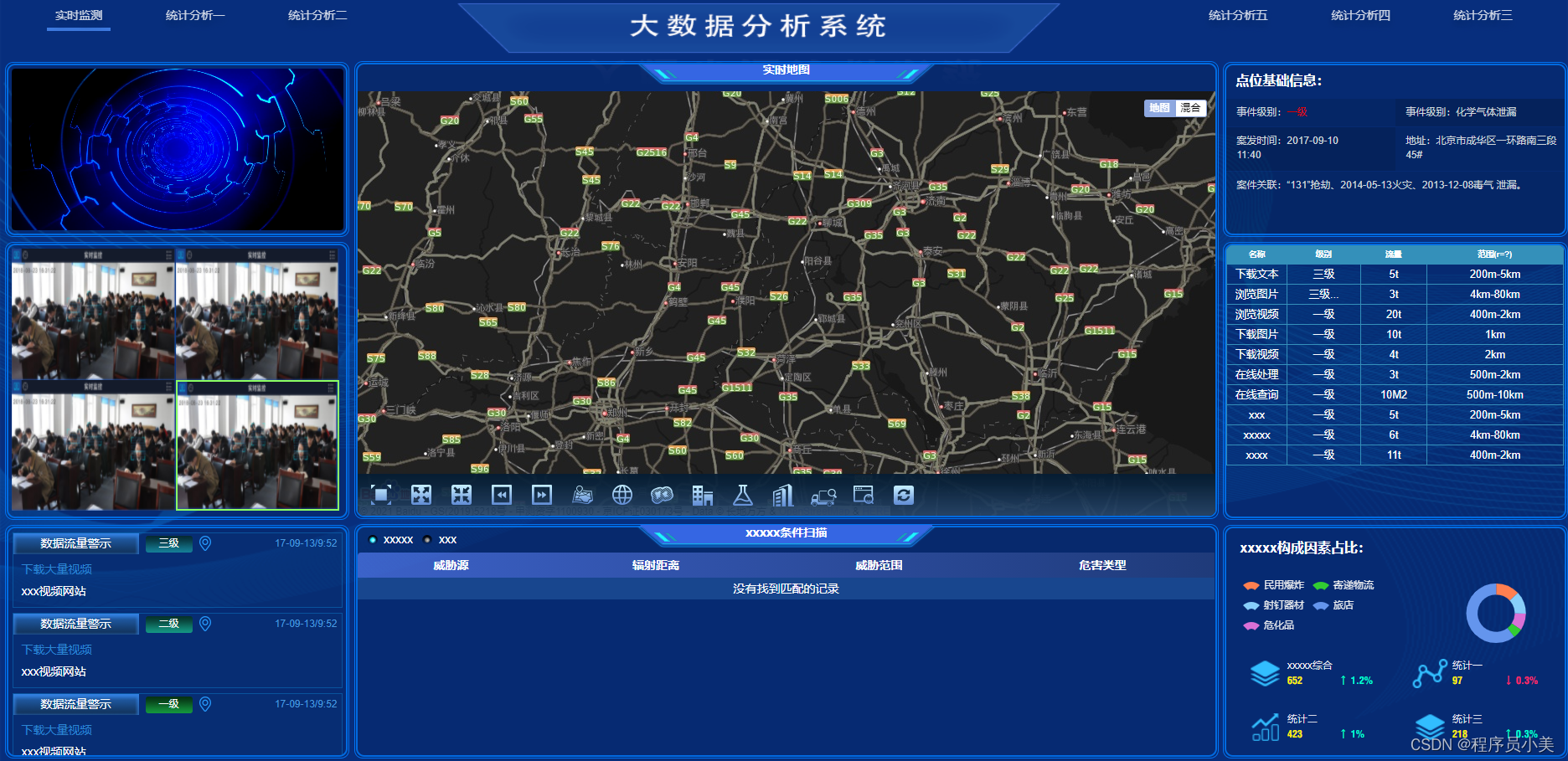Click the small buildings icon in the toolbar

[703, 495]
